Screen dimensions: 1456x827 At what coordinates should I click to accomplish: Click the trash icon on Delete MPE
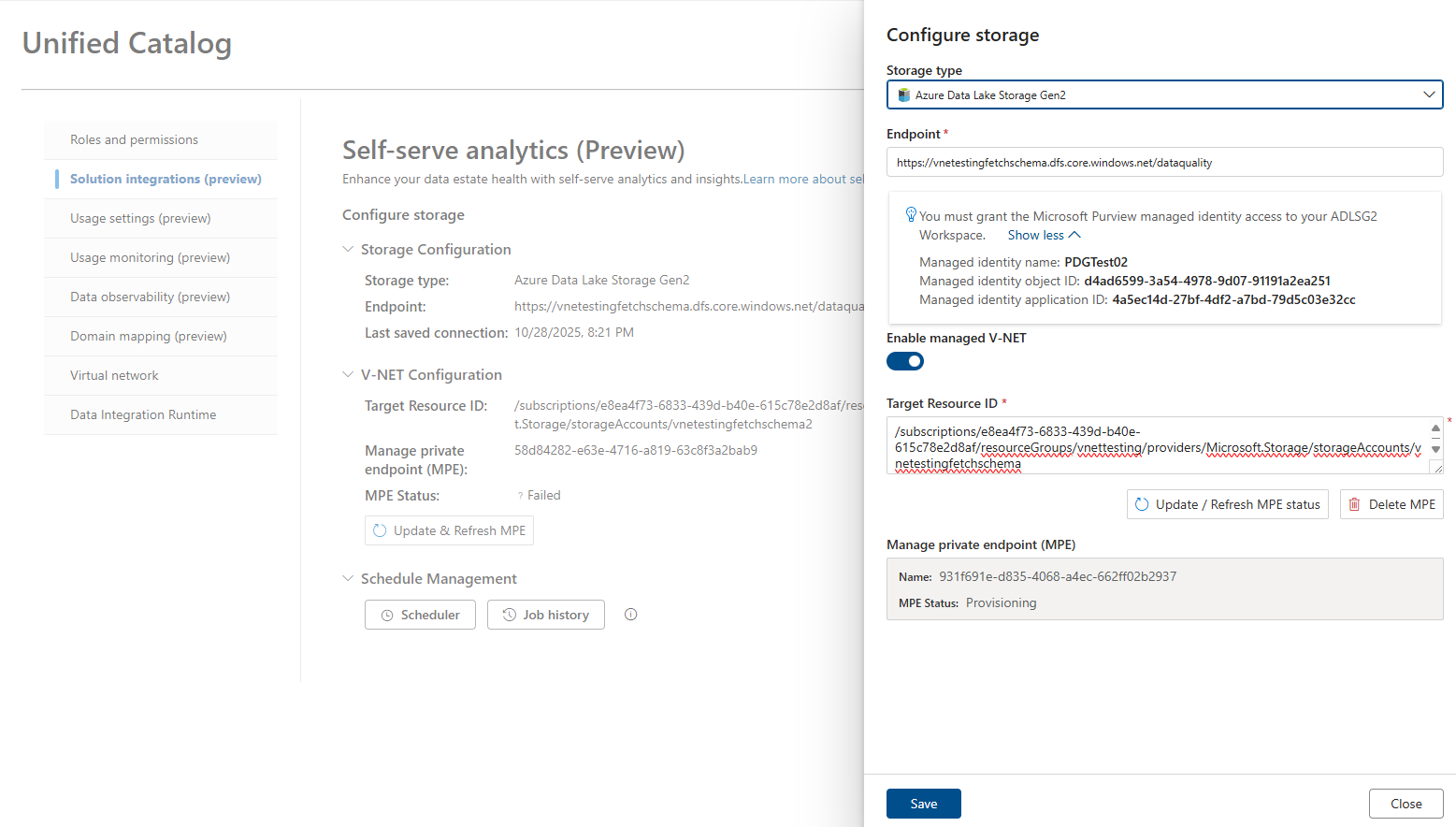tap(1354, 504)
